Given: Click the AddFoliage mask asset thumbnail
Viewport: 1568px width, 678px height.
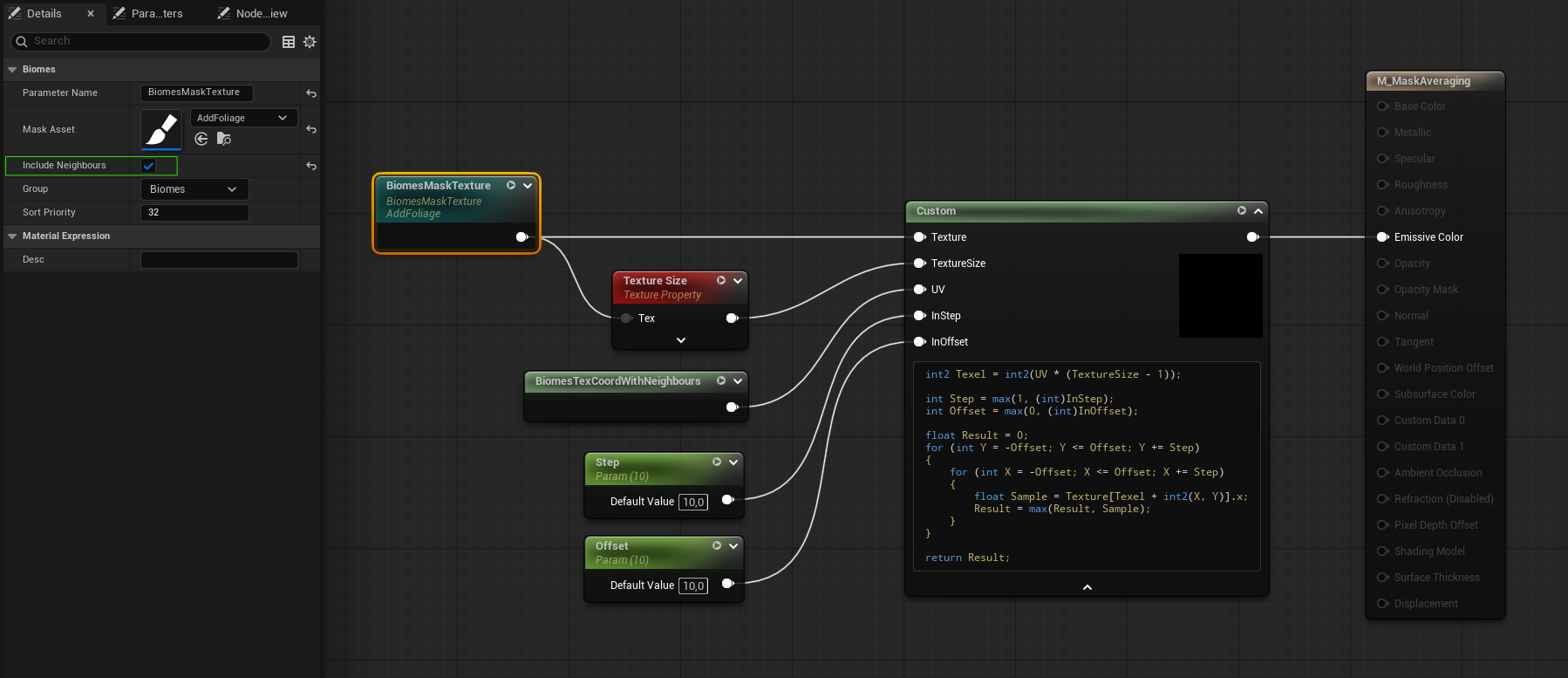Looking at the screenshot, I should (161, 129).
